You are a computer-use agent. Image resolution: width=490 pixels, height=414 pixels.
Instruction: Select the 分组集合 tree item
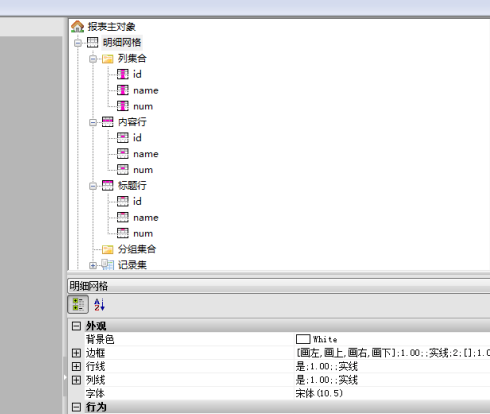[137, 249]
